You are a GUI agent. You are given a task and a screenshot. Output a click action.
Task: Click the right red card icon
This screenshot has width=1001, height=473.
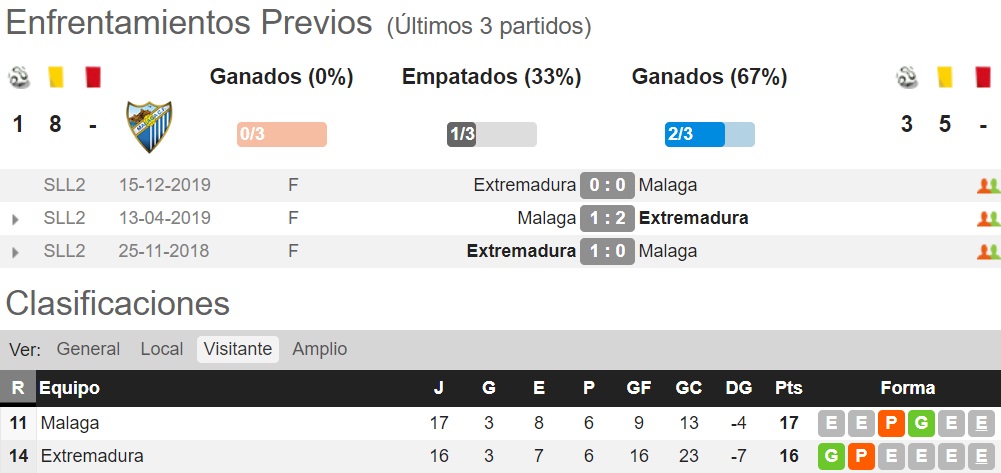click(x=982, y=77)
